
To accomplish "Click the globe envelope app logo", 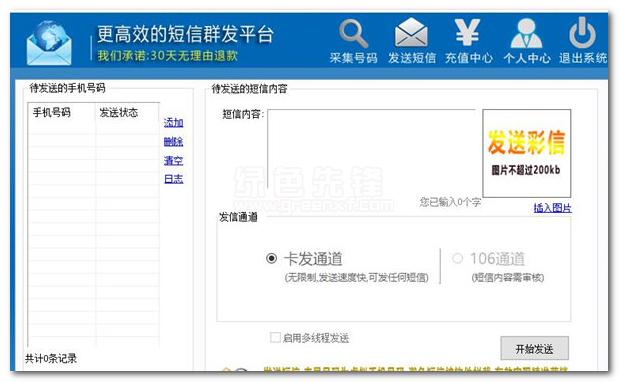I will pos(49,43).
